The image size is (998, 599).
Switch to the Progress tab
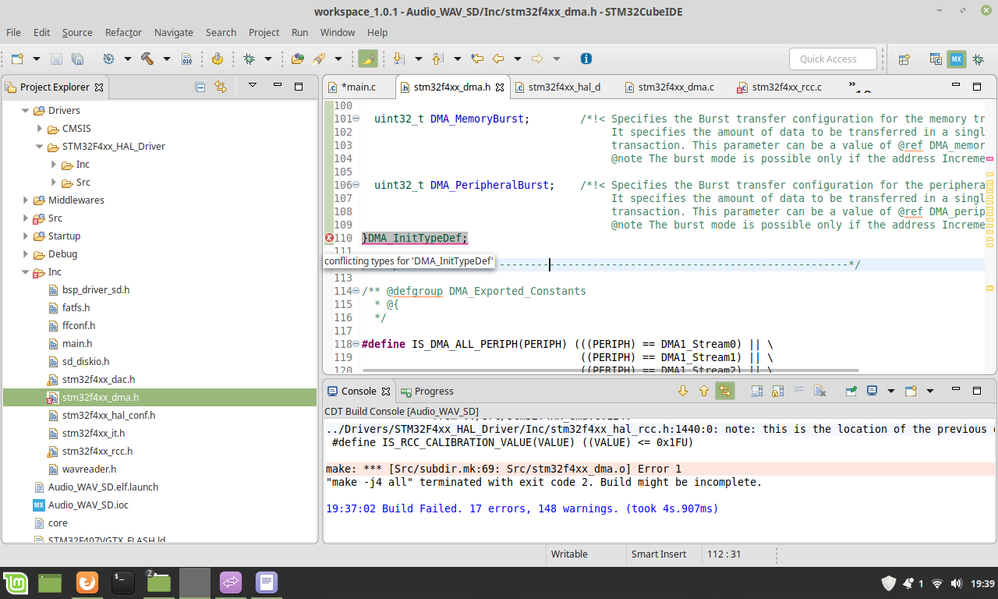point(427,391)
